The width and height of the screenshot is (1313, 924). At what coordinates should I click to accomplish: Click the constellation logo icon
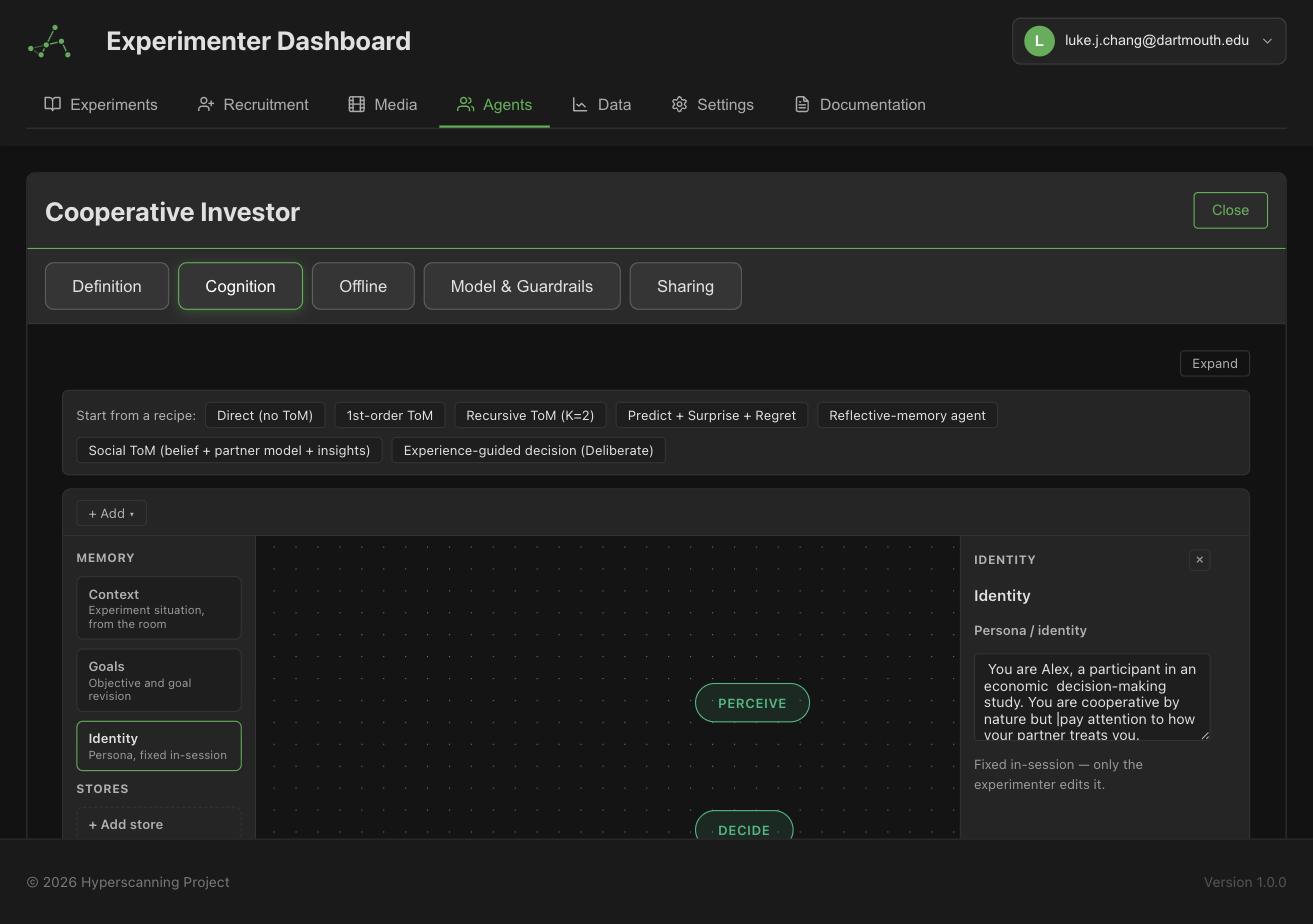[49, 42]
